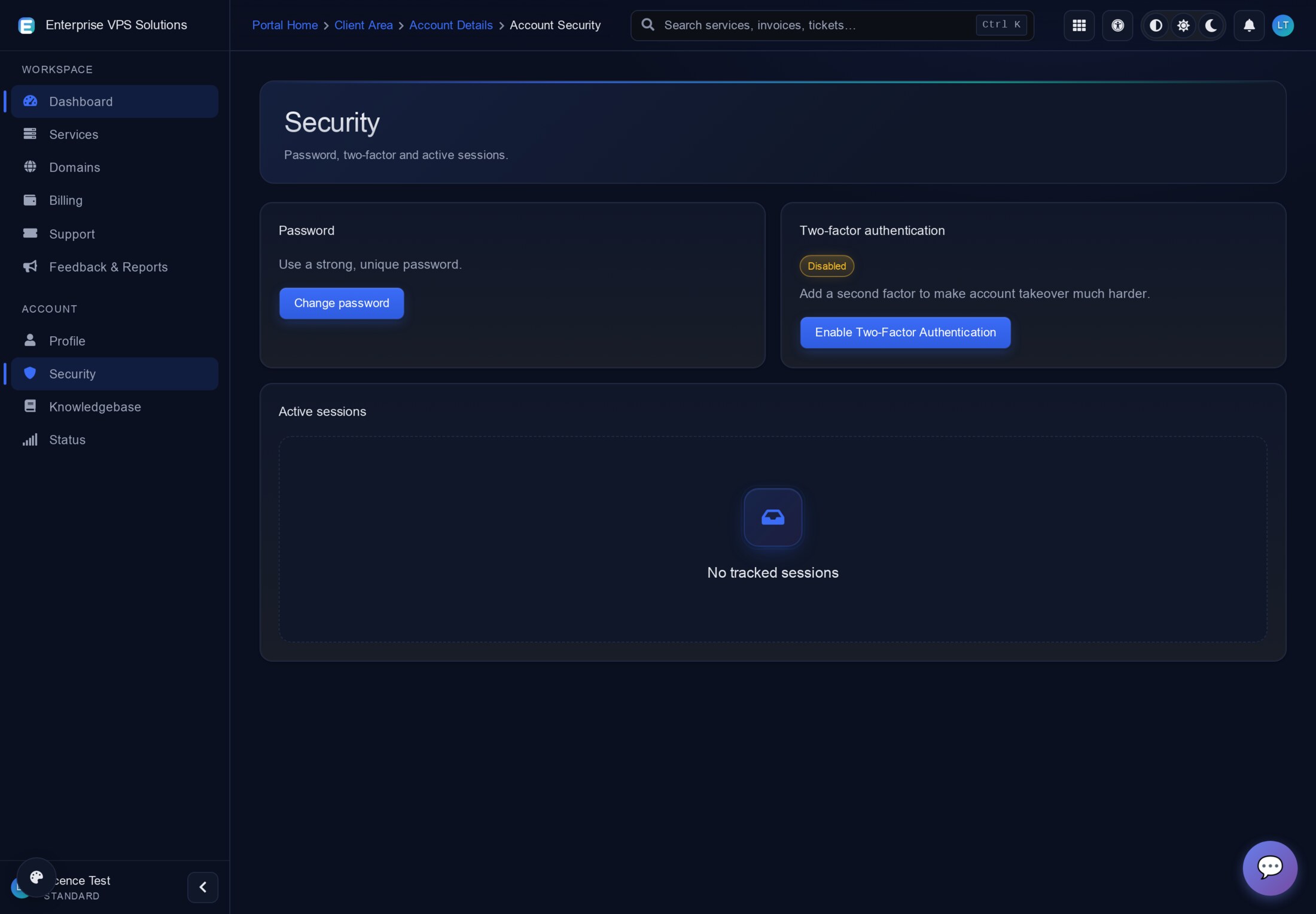
Task: Switch to high contrast theme
Action: click(x=1156, y=25)
